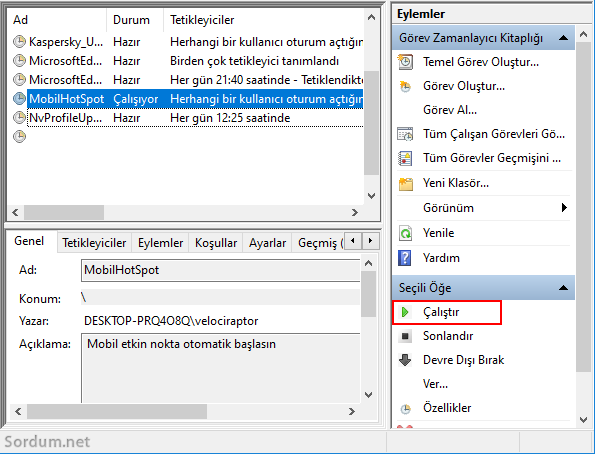Click the Yazar value DESKTOP-PRQ4O8Q\velociraptor

pyautogui.click(x=171, y=321)
